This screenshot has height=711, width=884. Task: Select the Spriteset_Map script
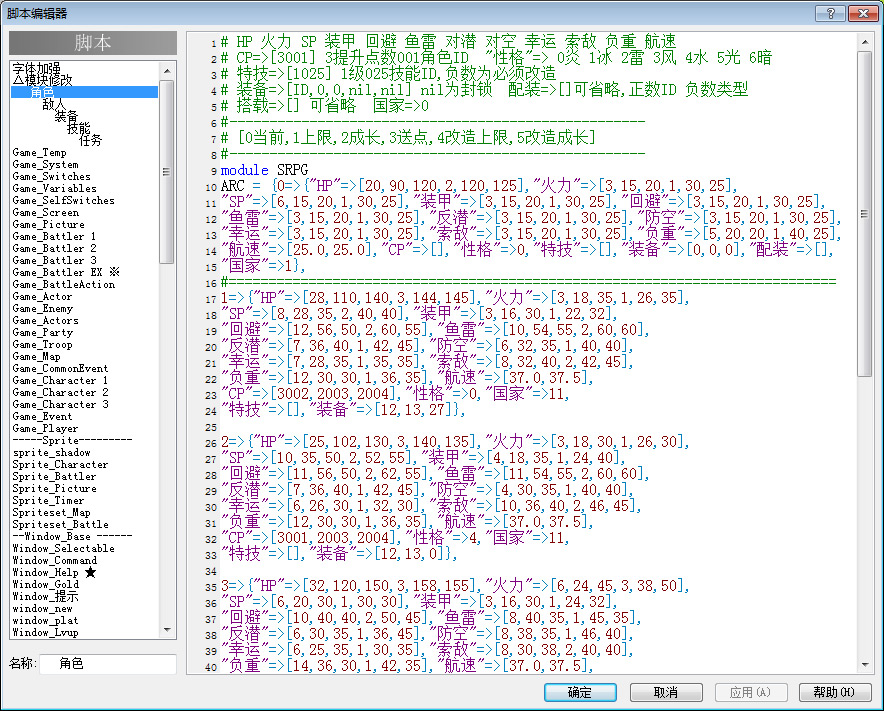51,513
